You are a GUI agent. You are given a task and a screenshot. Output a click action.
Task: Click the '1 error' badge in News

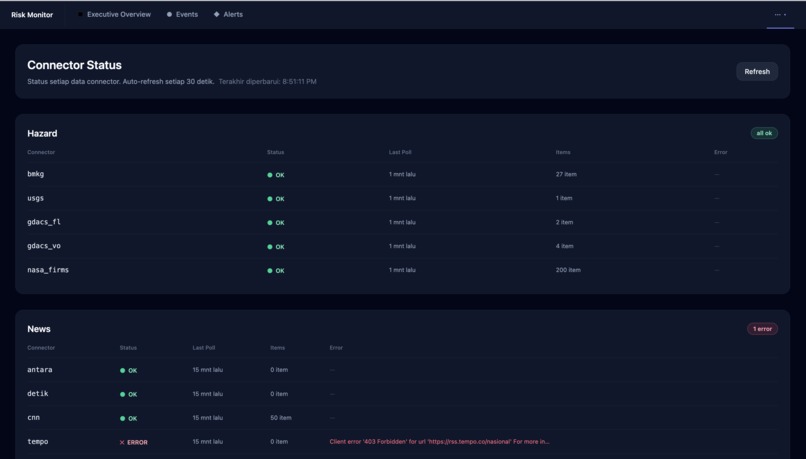coord(762,329)
